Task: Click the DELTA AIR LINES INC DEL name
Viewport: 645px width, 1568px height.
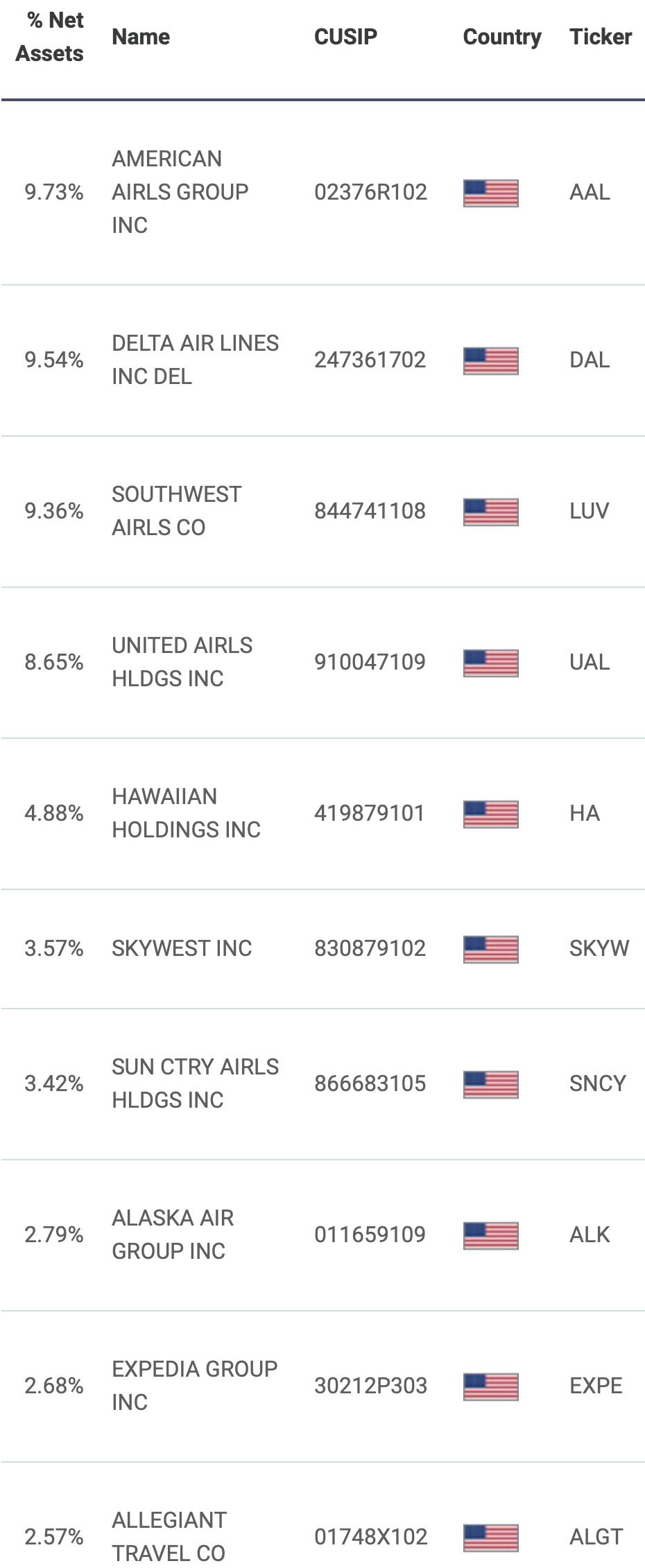Action: pos(195,360)
